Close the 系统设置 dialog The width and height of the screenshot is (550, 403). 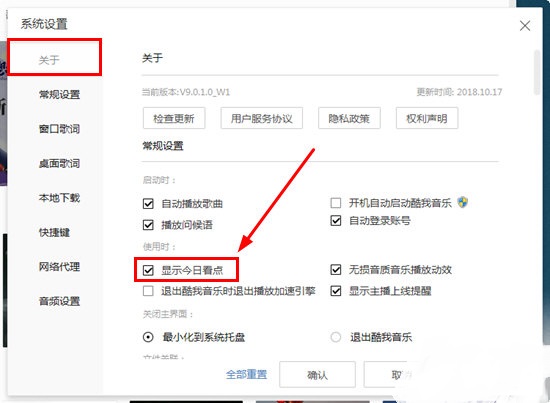tap(525, 26)
